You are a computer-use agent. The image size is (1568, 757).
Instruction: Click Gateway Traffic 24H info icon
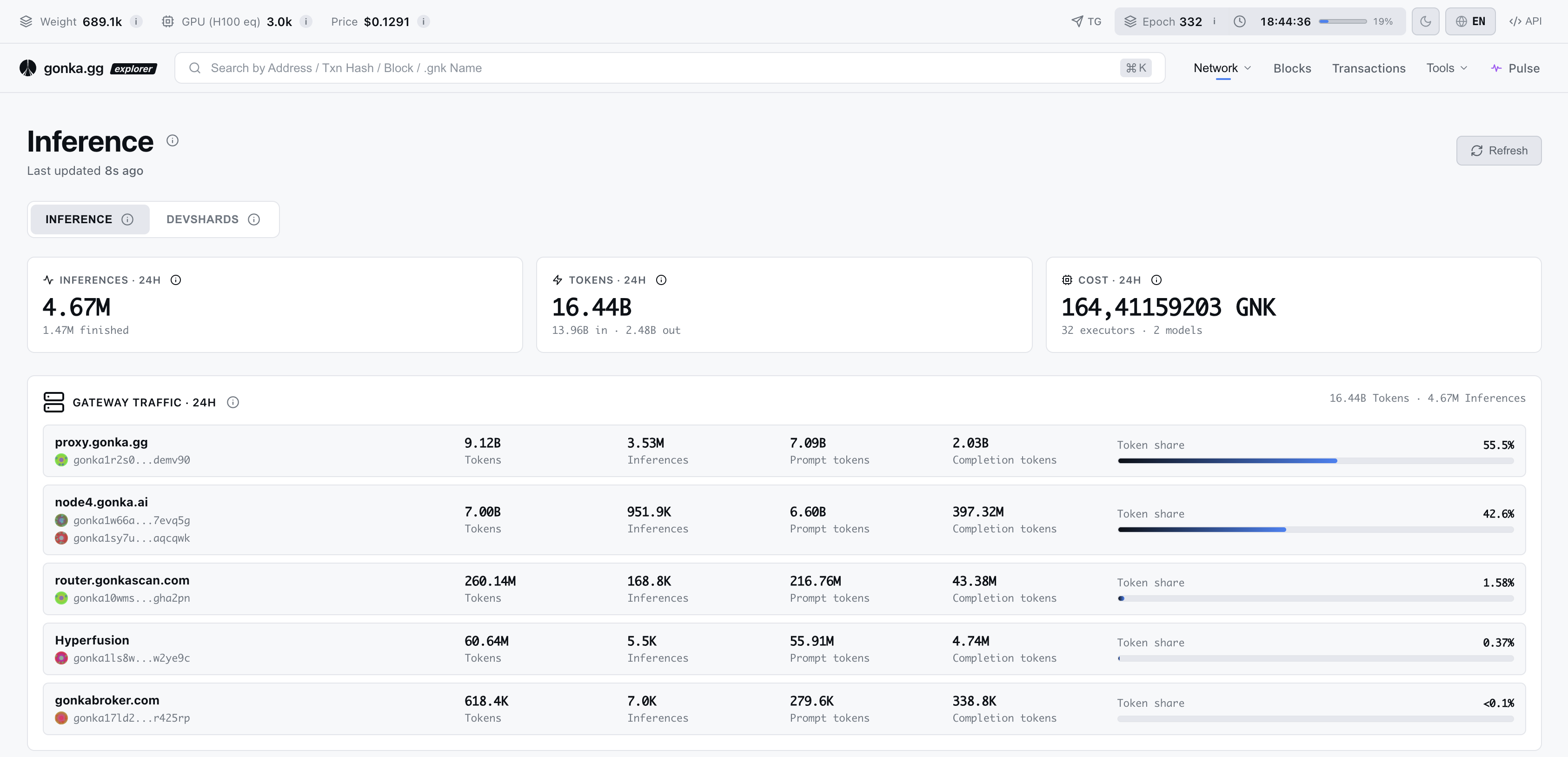click(x=233, y=402)
